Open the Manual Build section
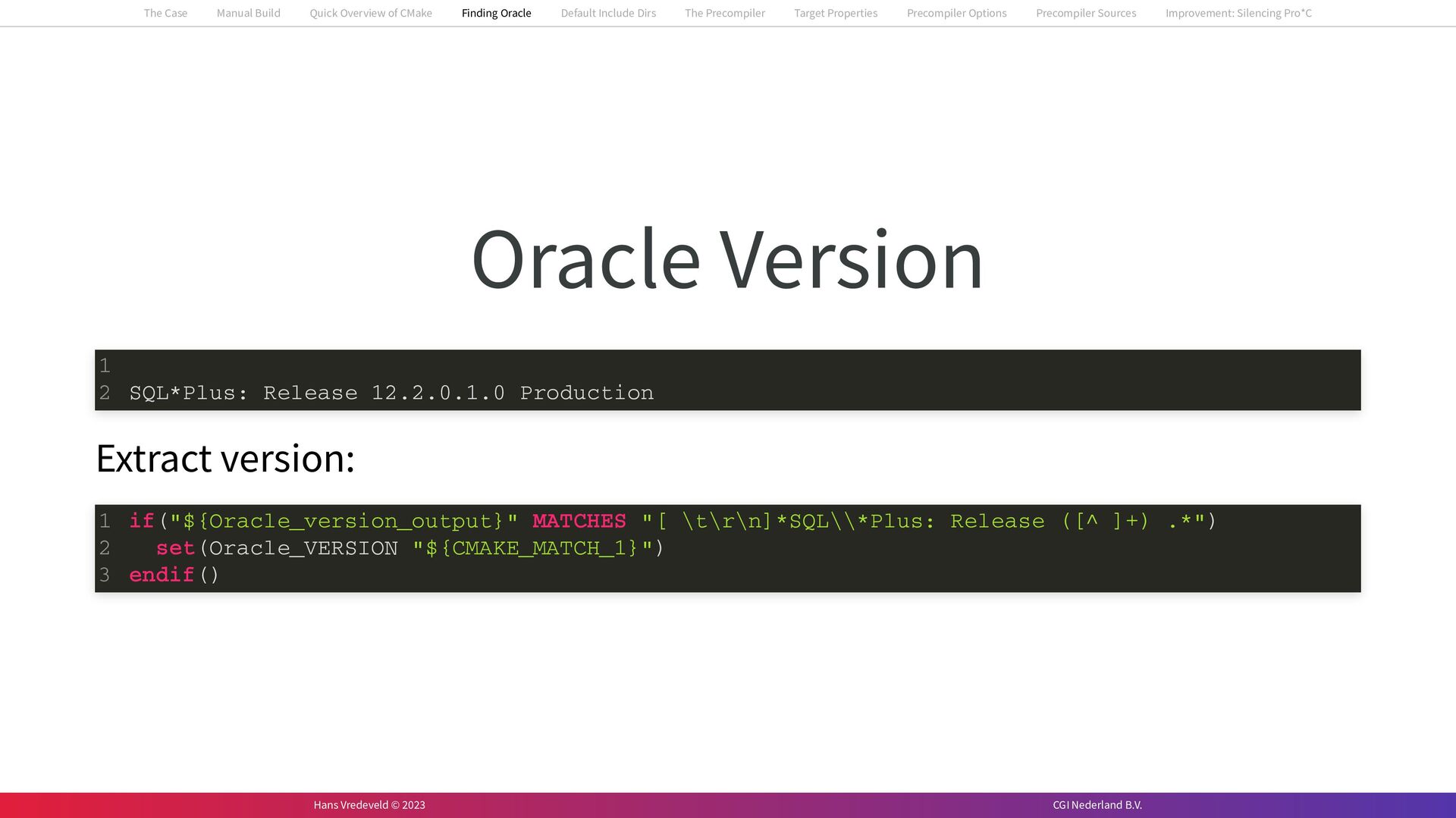 pyautogui.click(x=249, y=13)
